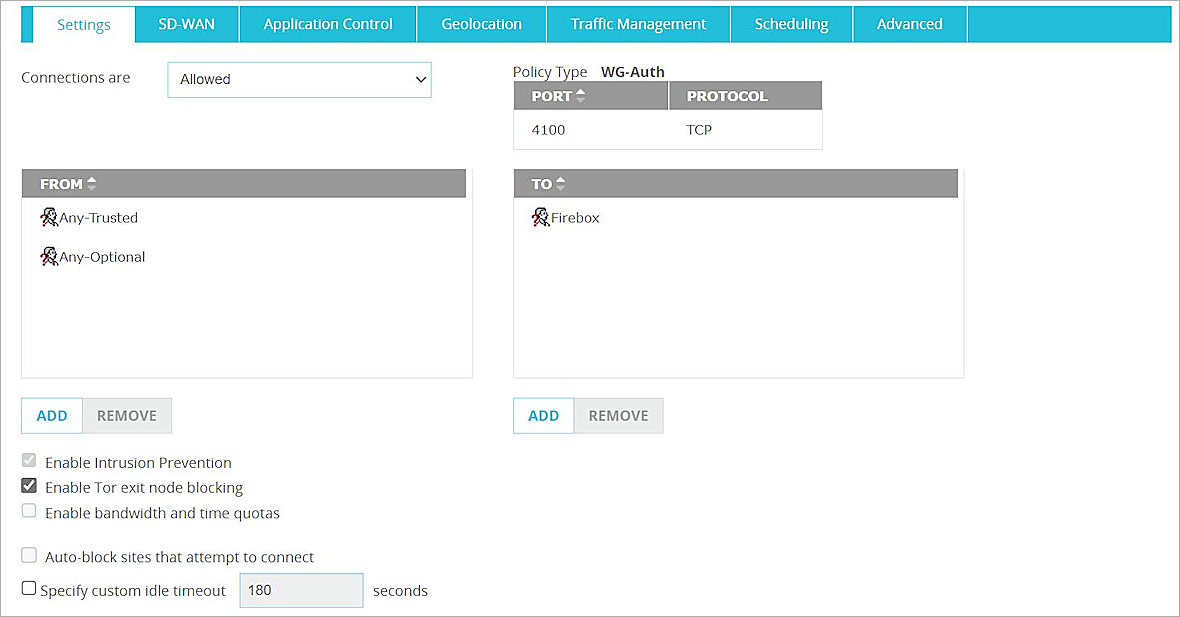This screenshot has width=1180, height=617.
Task: Open the Traffic Management tab
Action: point(638,23)
